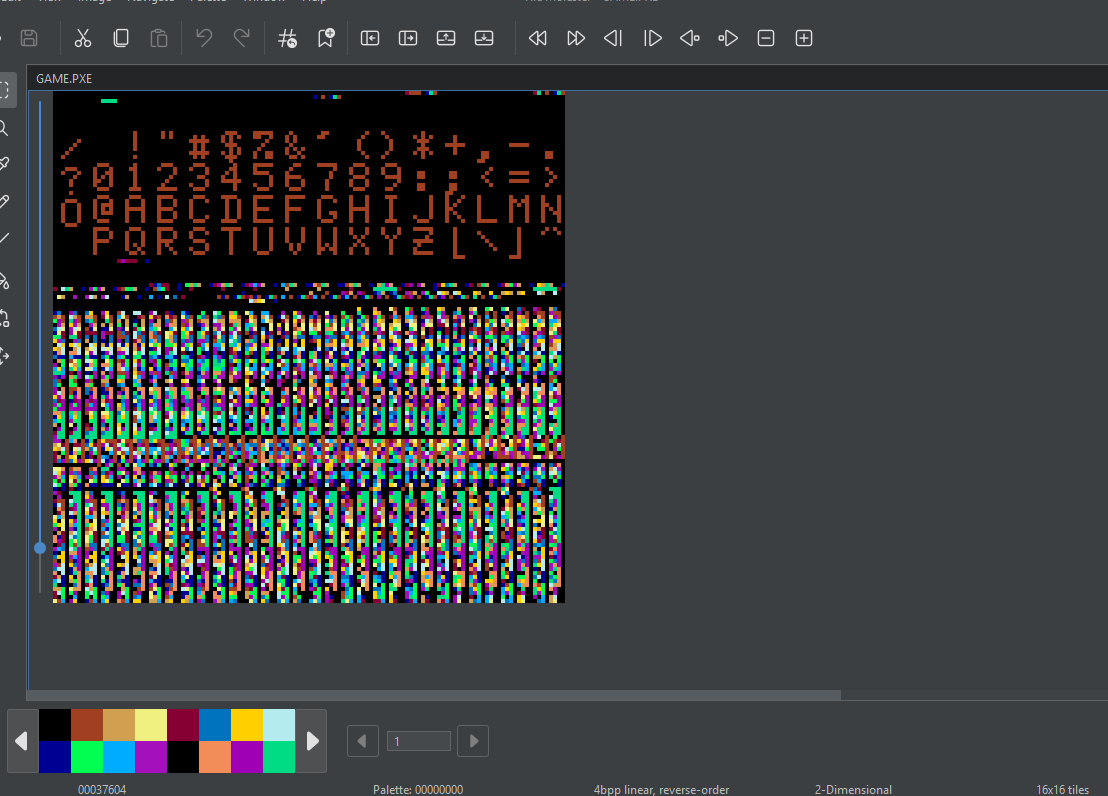Select the Flood Fill bucket tool
Viewport: 1108px width, 796px height.
click(x=5, y=281)
